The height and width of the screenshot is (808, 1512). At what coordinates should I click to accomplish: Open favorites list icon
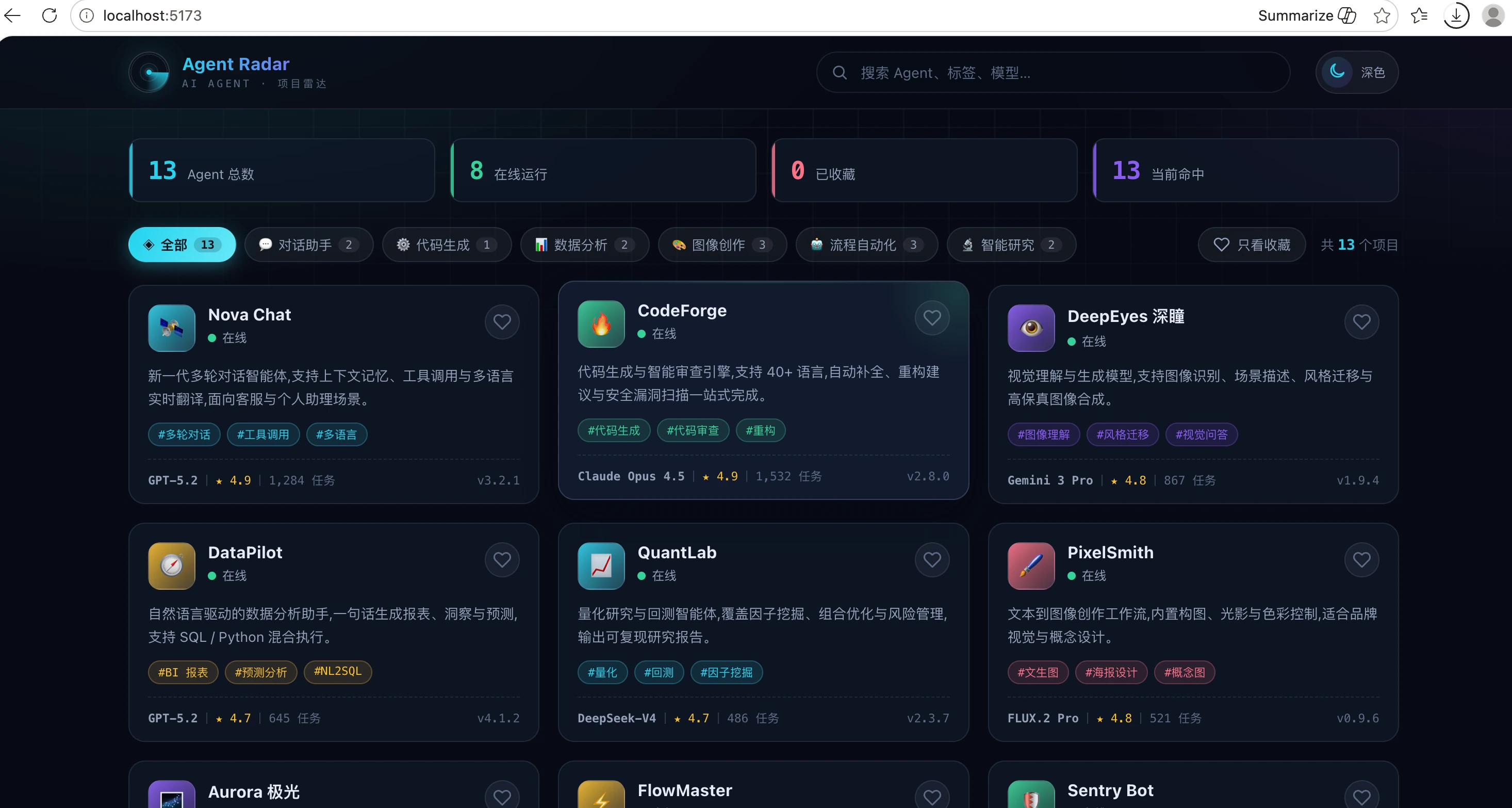[1419, 15]
